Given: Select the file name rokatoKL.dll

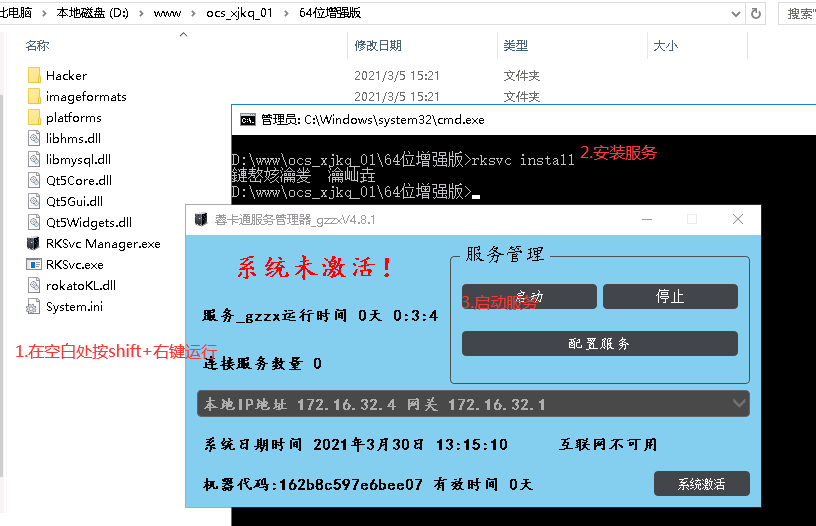Looking at the screenshot, I should pos(81,286).
